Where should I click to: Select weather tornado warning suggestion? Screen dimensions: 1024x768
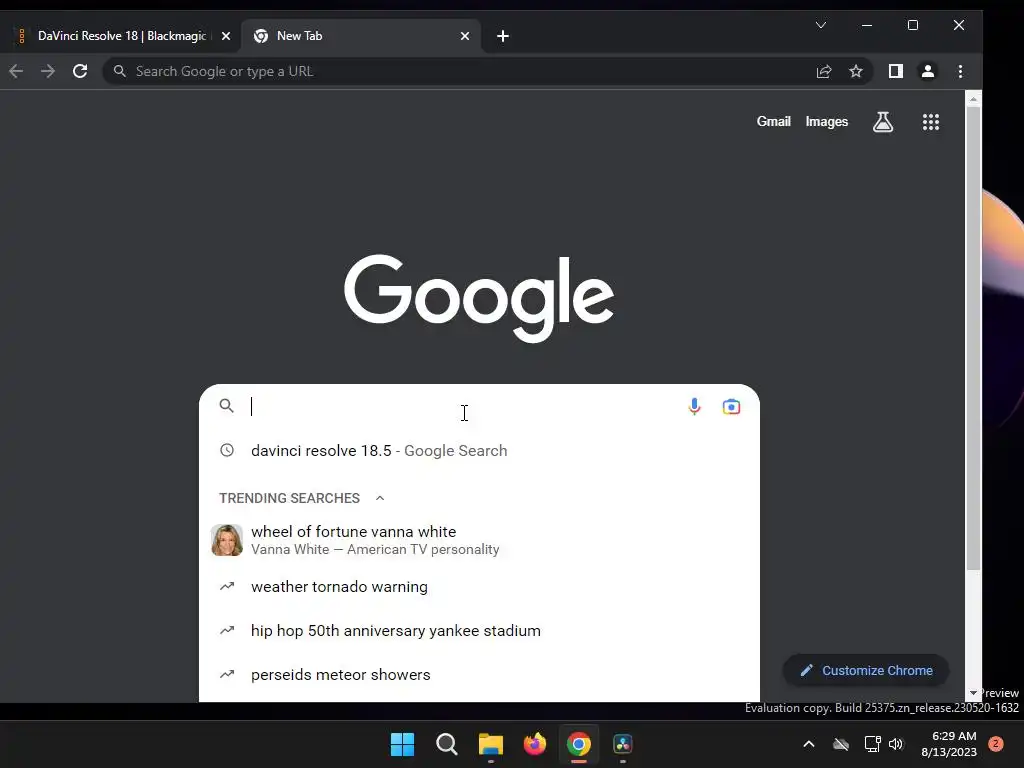(480, 586)
